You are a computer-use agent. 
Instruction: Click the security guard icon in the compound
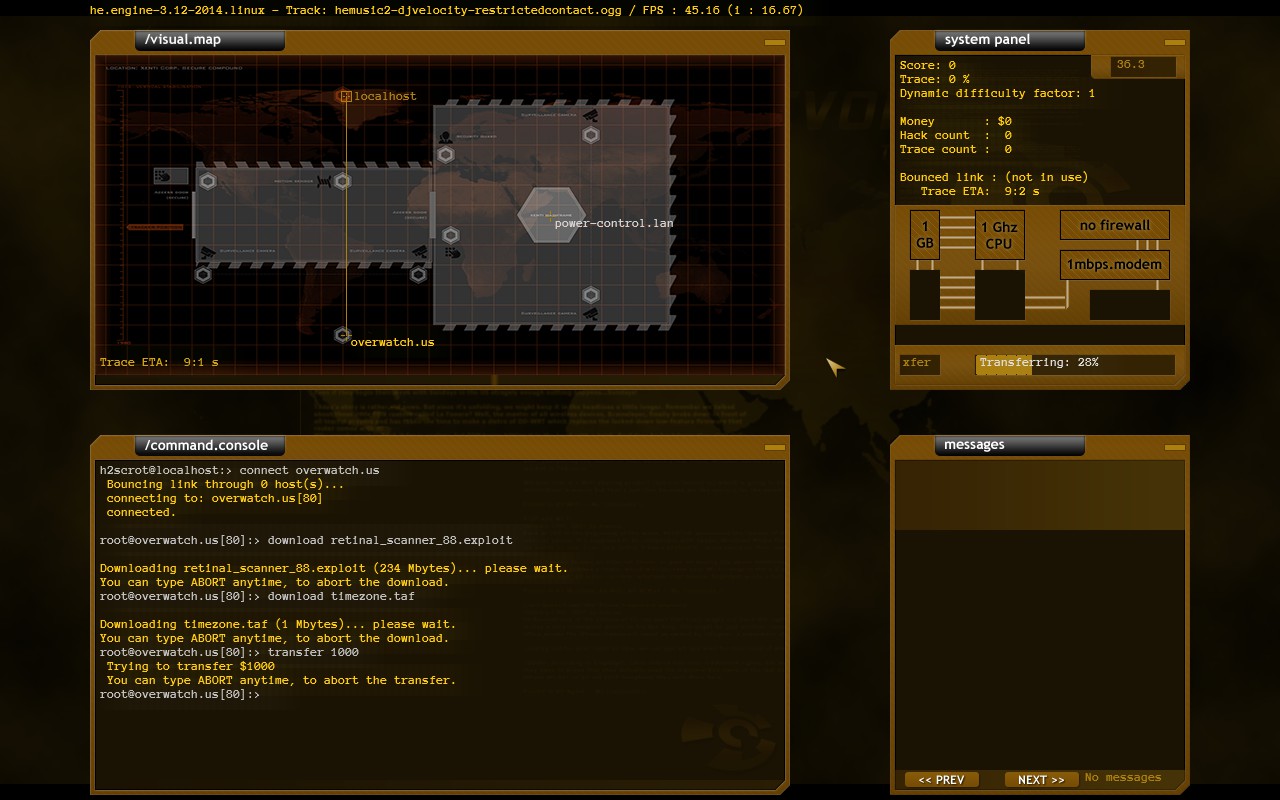[x=445, y=135]
